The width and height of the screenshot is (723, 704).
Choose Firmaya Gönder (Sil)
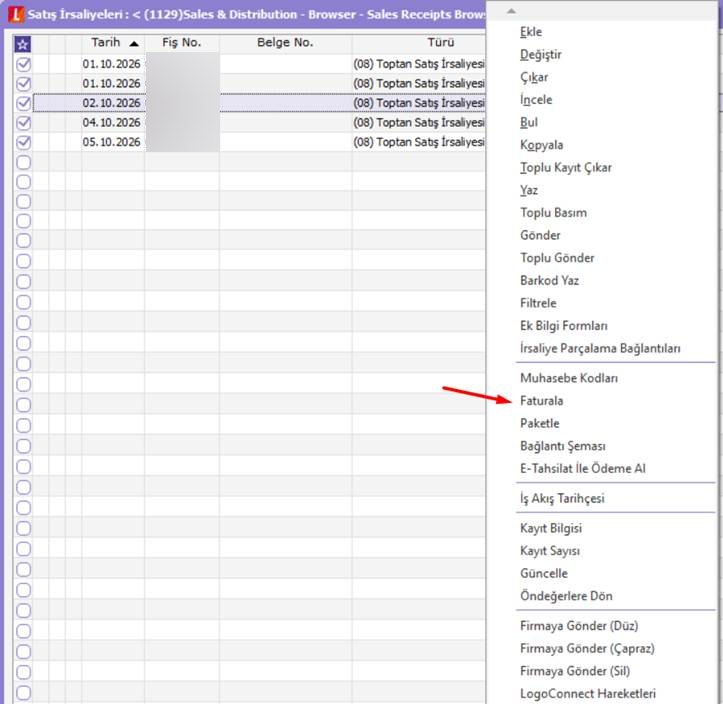pos(575,671)
